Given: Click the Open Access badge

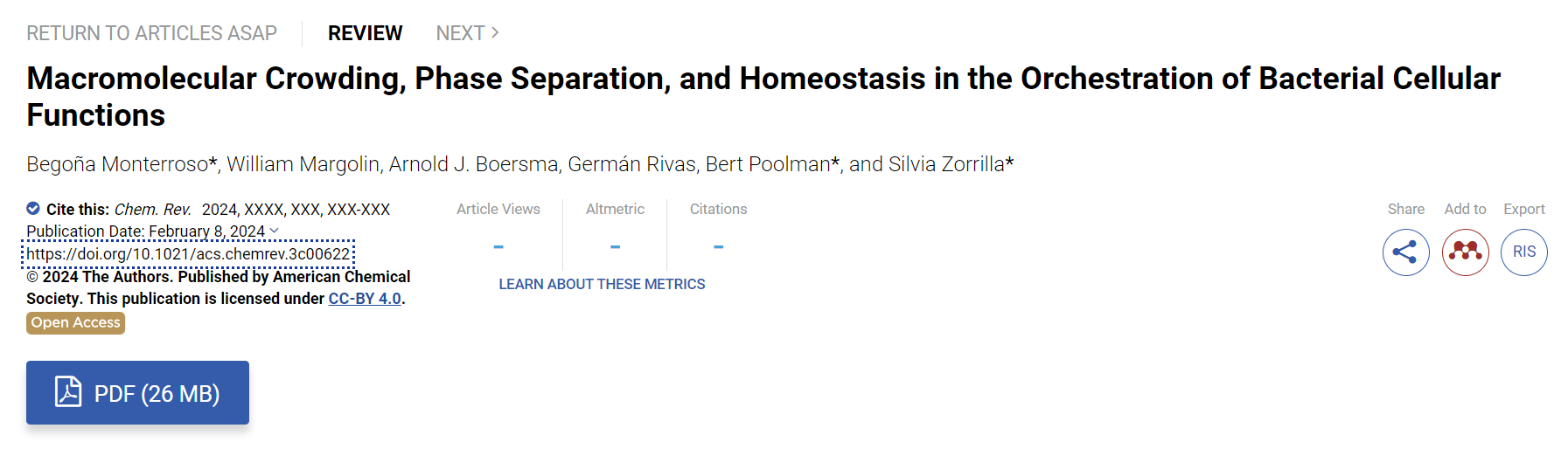Looking at the screenshot, I should pyautogui.click(x=75, y=323).
